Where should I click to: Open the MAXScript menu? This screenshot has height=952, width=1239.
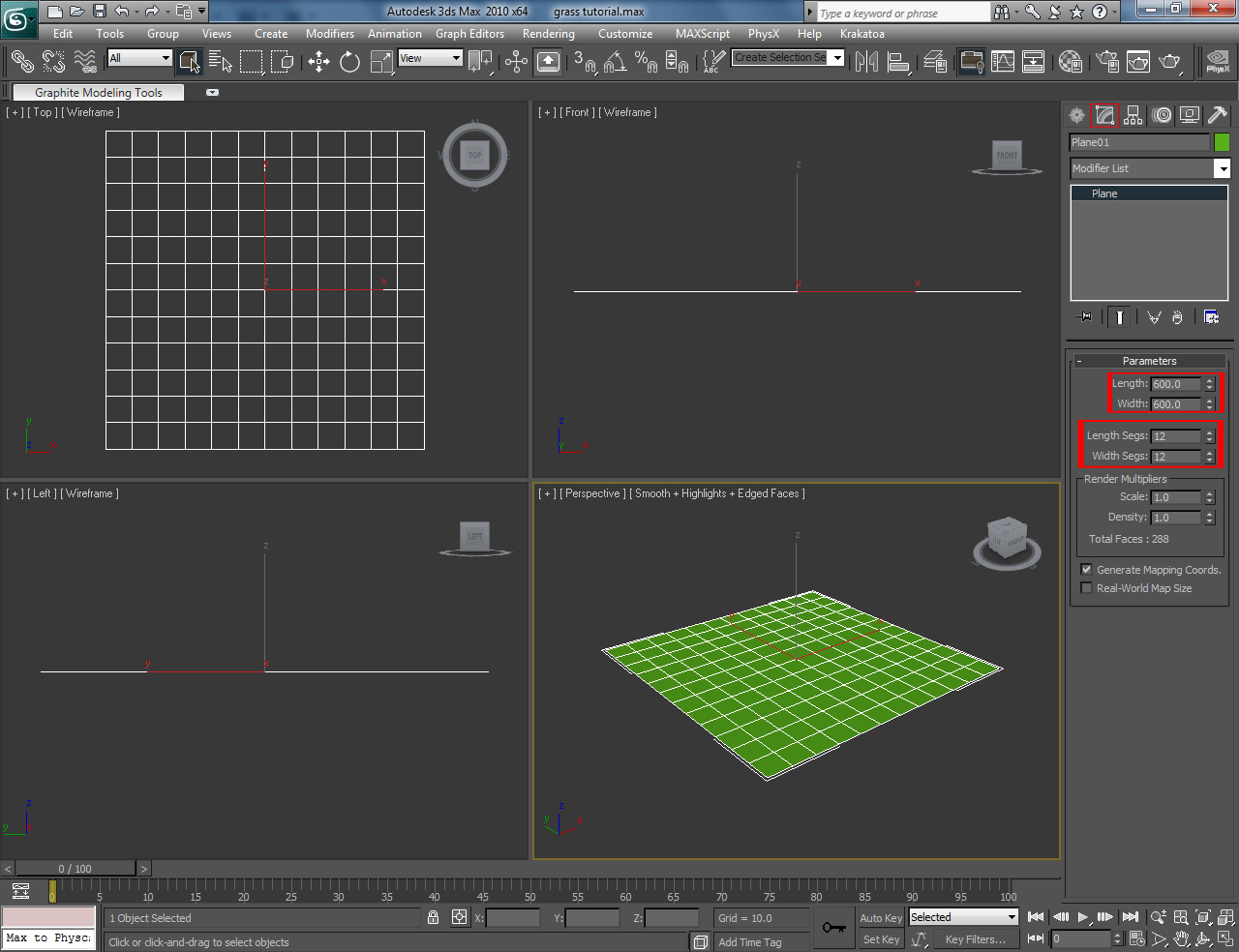(x=702, y=34)
